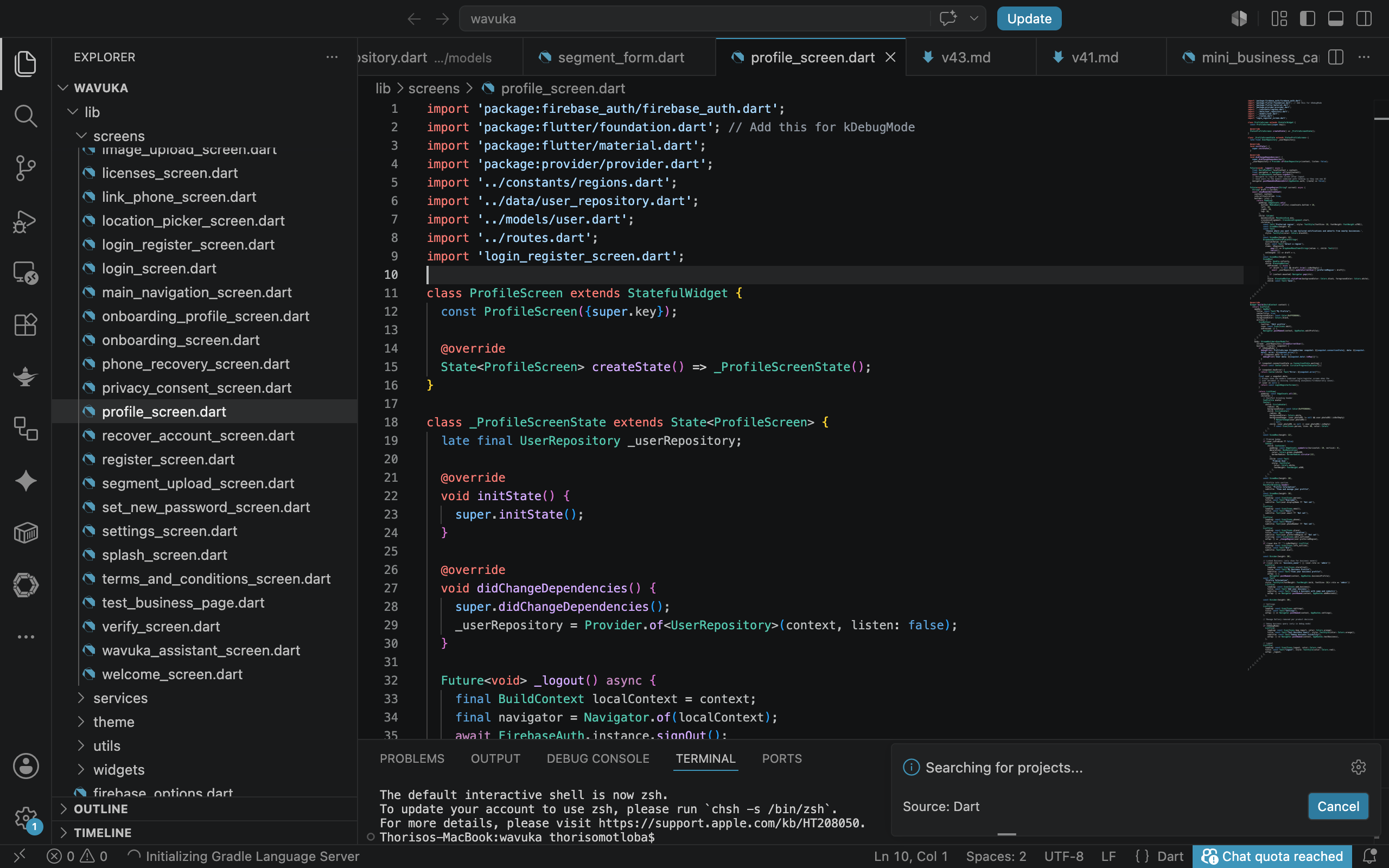Open the PORTS panel tab
Screen dimensions: 1389x868
click(782, 758)
